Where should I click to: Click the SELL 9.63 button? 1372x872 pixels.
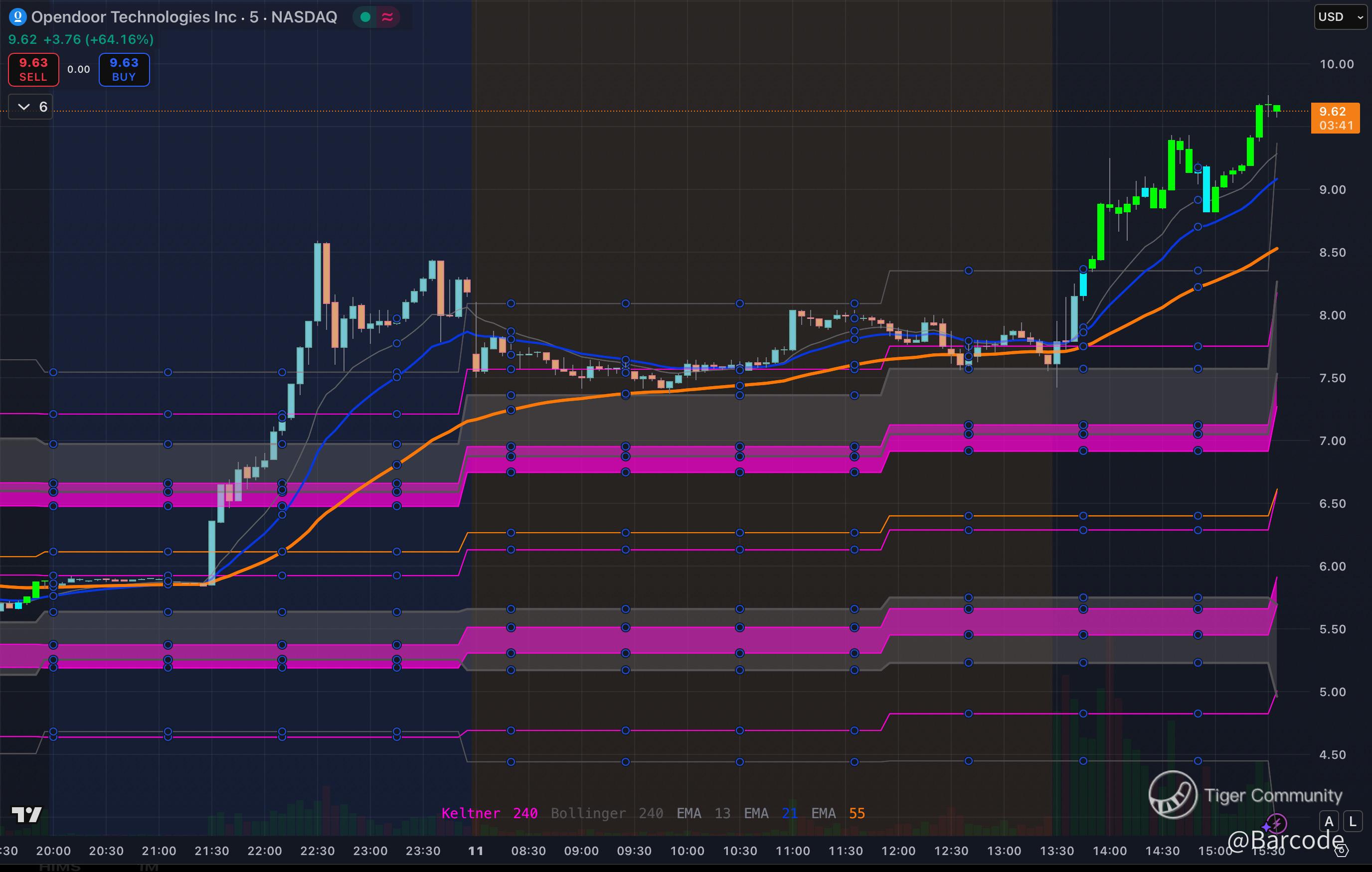[x=33, y=69]
